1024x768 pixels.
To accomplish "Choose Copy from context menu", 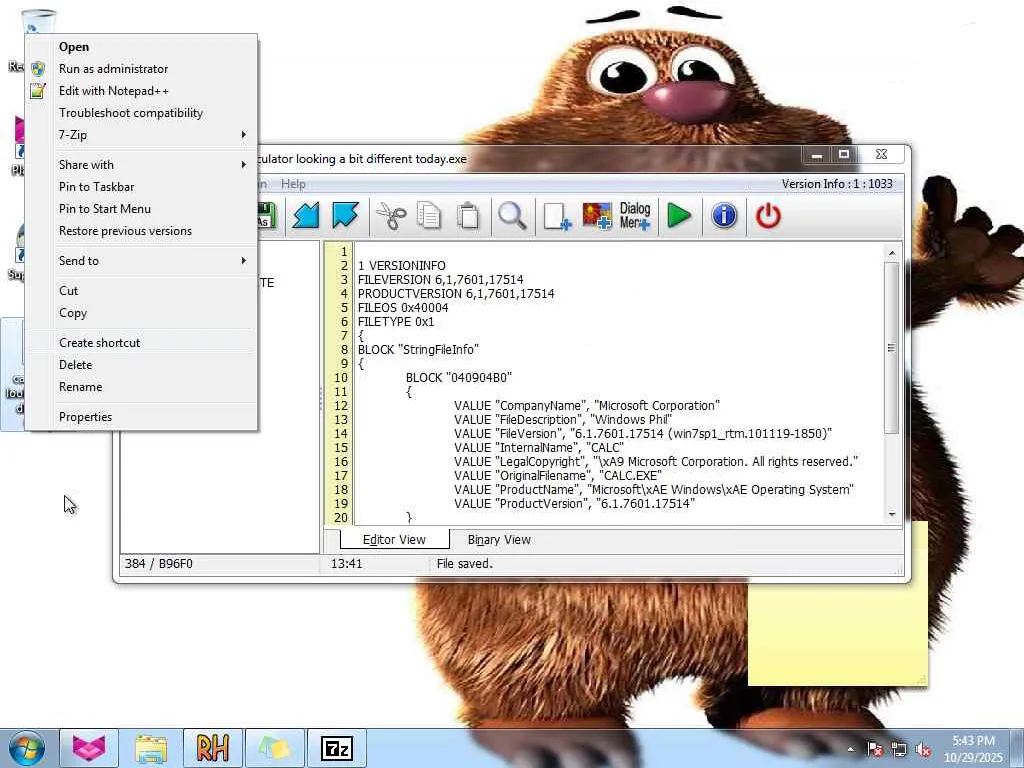I will pos(142,313).
